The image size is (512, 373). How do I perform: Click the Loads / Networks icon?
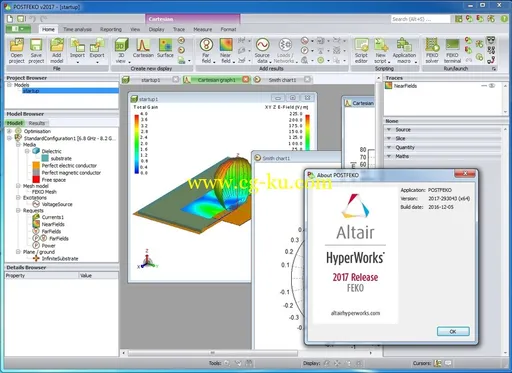[x=284, y=51]
